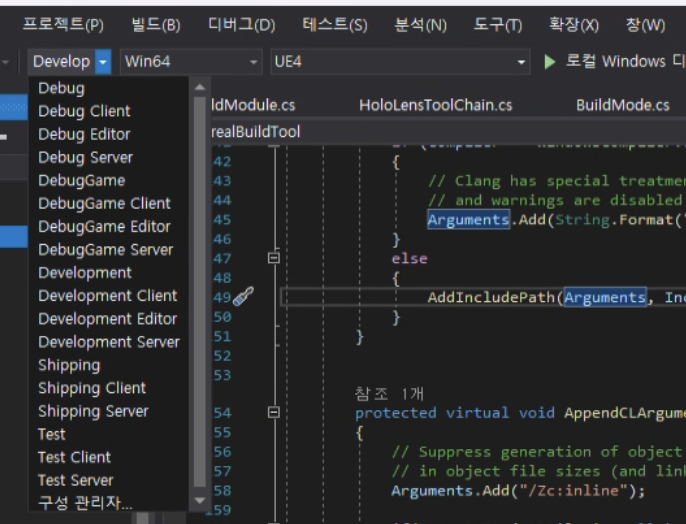Open the 빌드(B) menu

156,24
